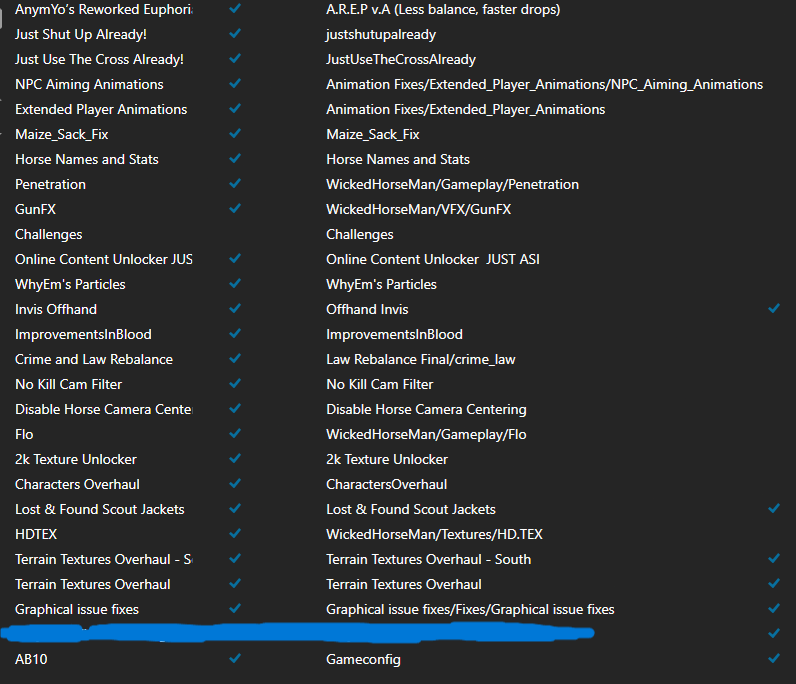Toggle the checkmark next to HDTEX

coord(235,534)
